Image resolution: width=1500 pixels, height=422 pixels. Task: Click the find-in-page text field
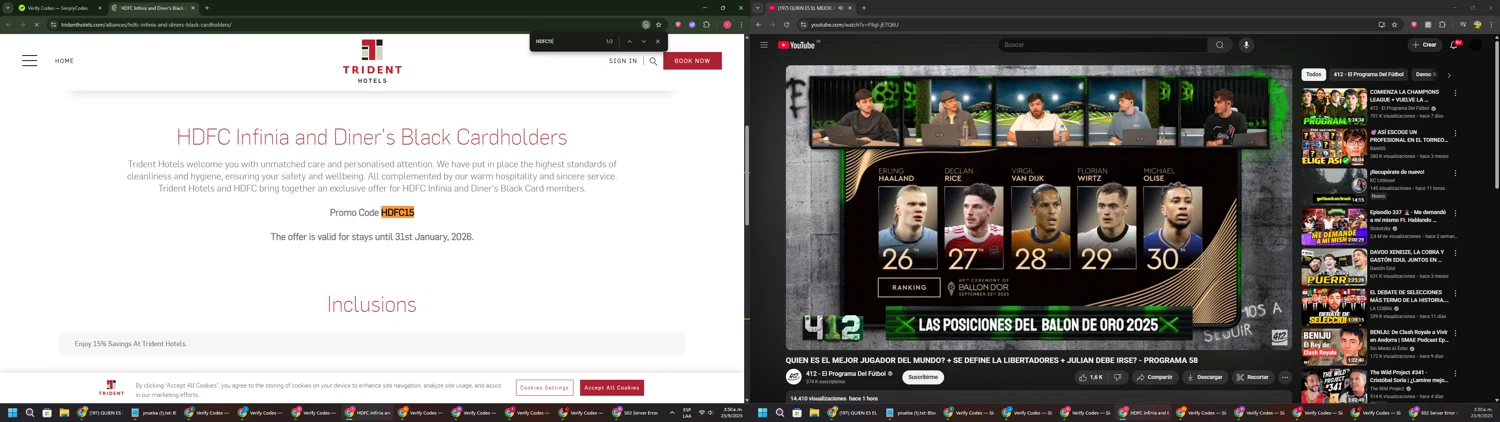565,41
